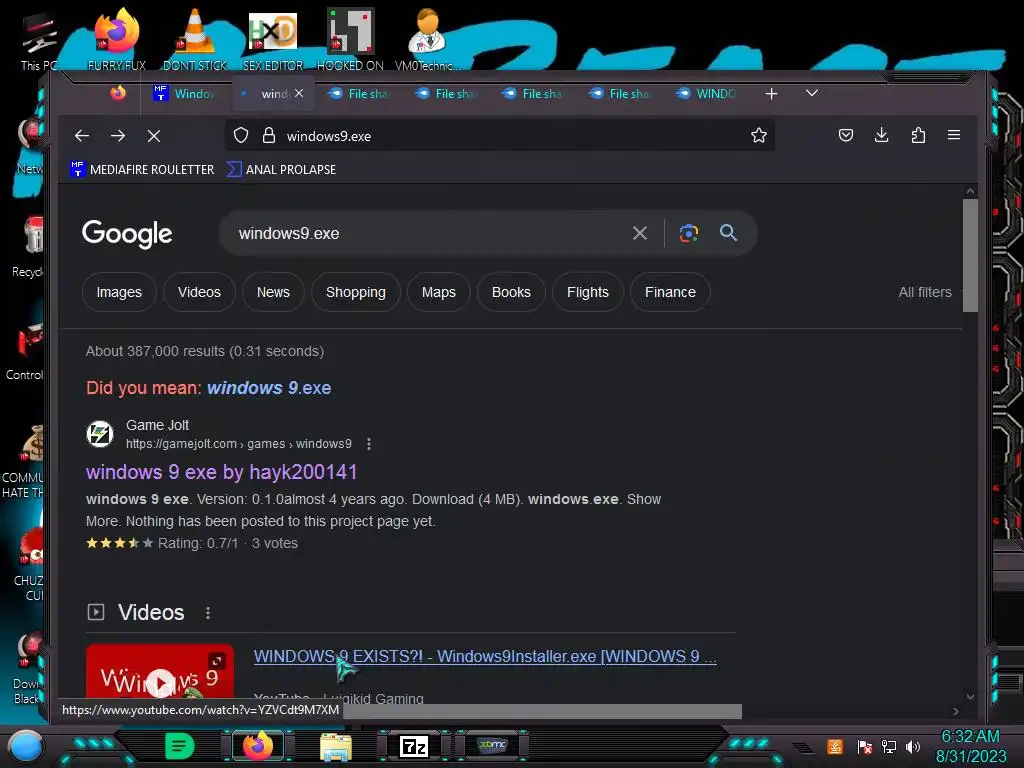Filter results by News
The width and height of the screenshot is (1024, 768).
pos(273,292)
